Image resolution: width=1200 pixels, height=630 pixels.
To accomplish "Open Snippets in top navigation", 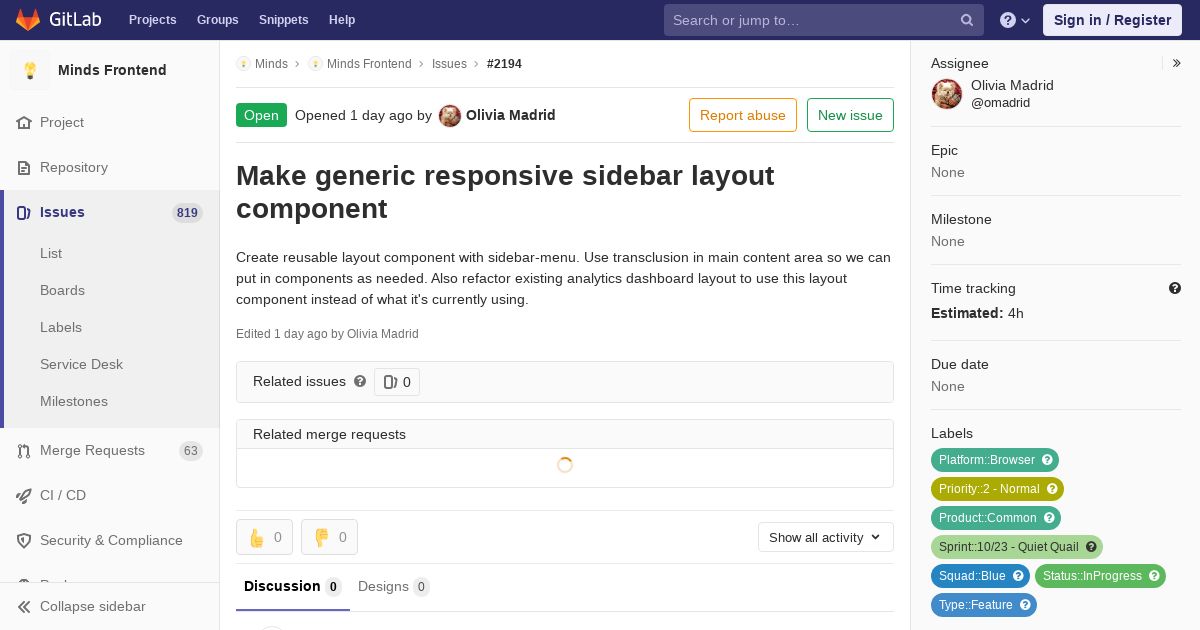I will [x=284, y=20].
